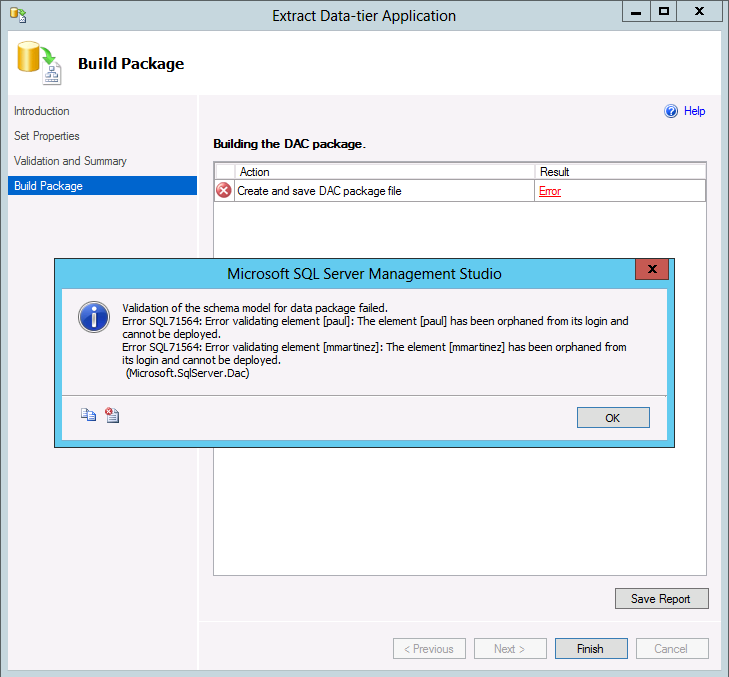The height and width of the screenshot is (677, 729).
Task: Click the Help question mark icon
Action: pyautogui.click(x=670, y=111)
